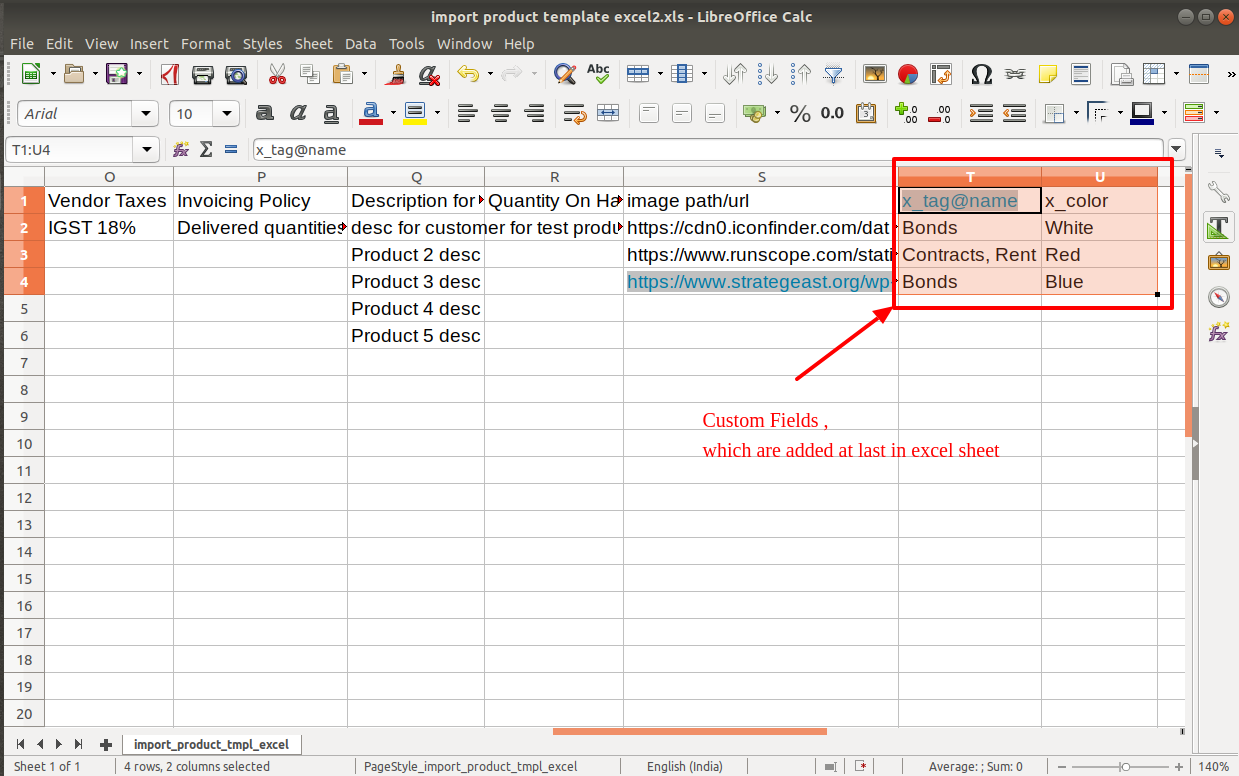Click the Paste clipboard icon

tap(343, 74)
